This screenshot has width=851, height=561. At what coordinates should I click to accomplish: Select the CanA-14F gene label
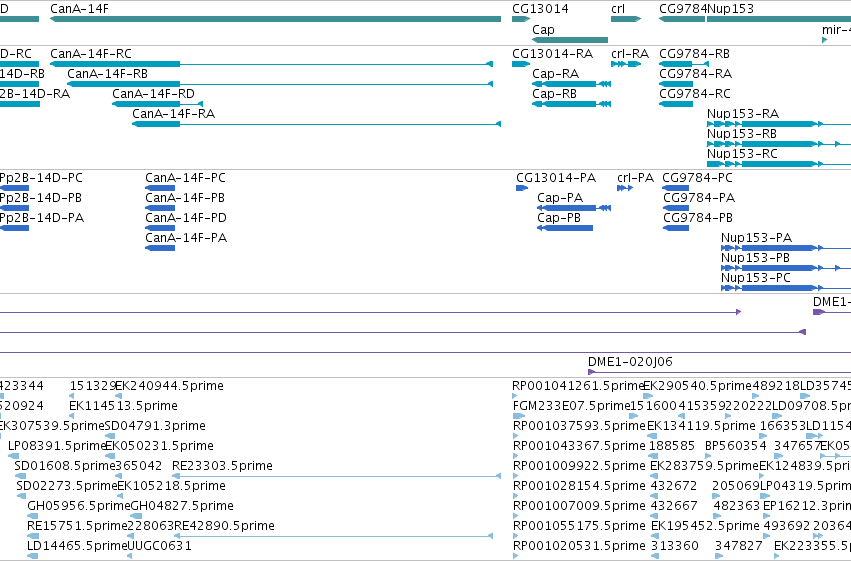pyautogui.click(x=79, y=9)
